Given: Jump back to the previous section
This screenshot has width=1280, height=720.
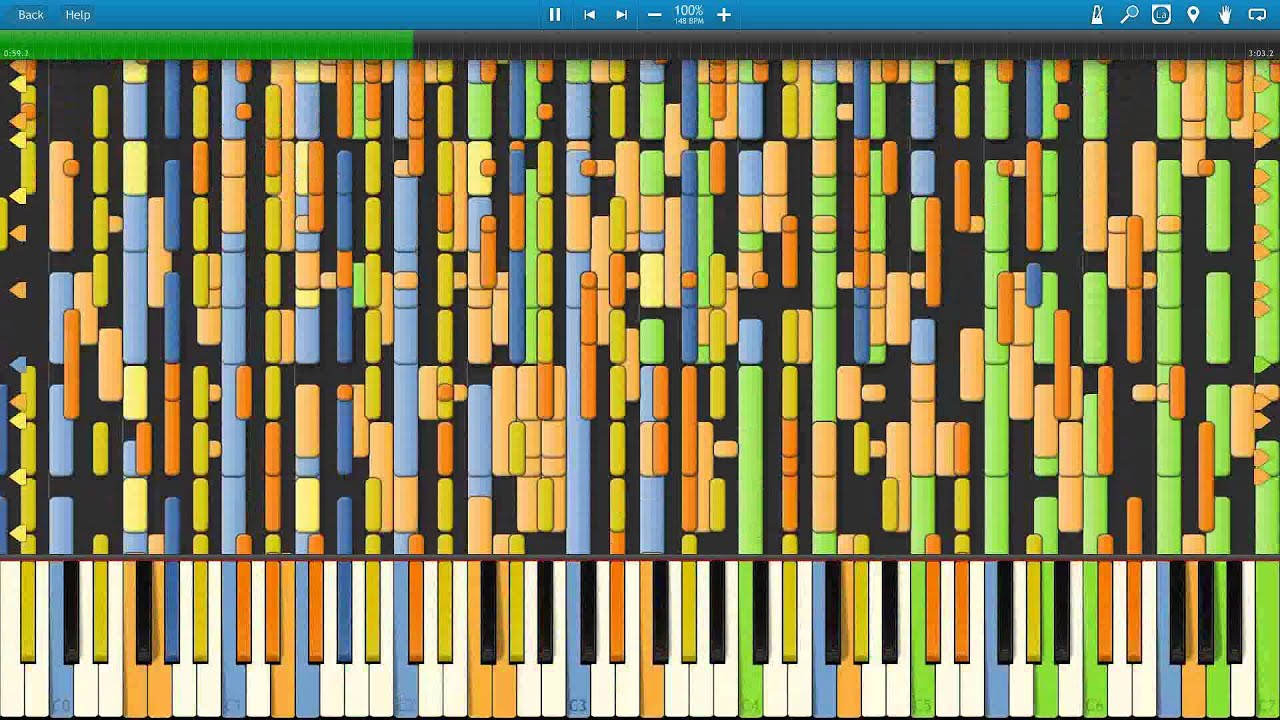Looking at the screenshot, I should [x=589, y=14].
